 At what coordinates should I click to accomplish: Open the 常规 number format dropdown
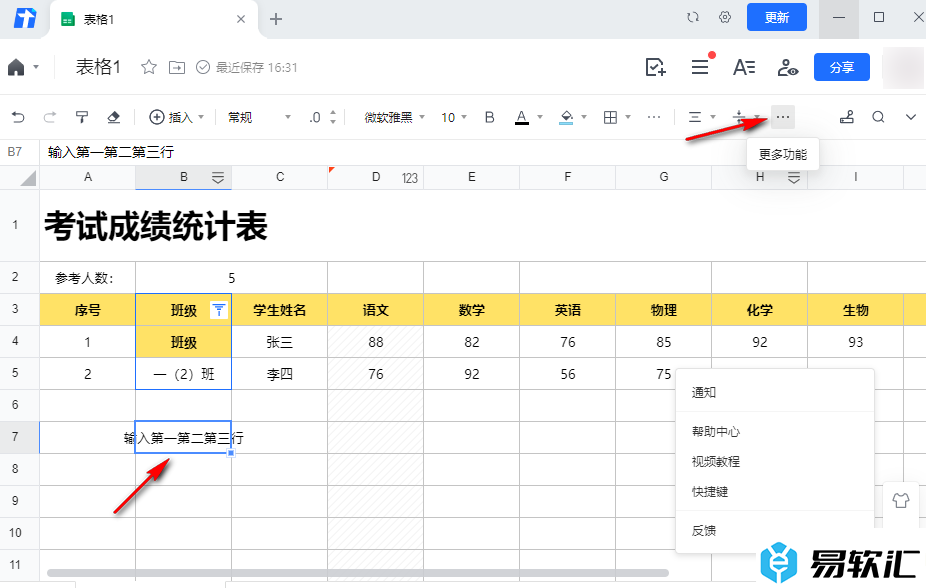pyautogui.click(x=259, y=117)
